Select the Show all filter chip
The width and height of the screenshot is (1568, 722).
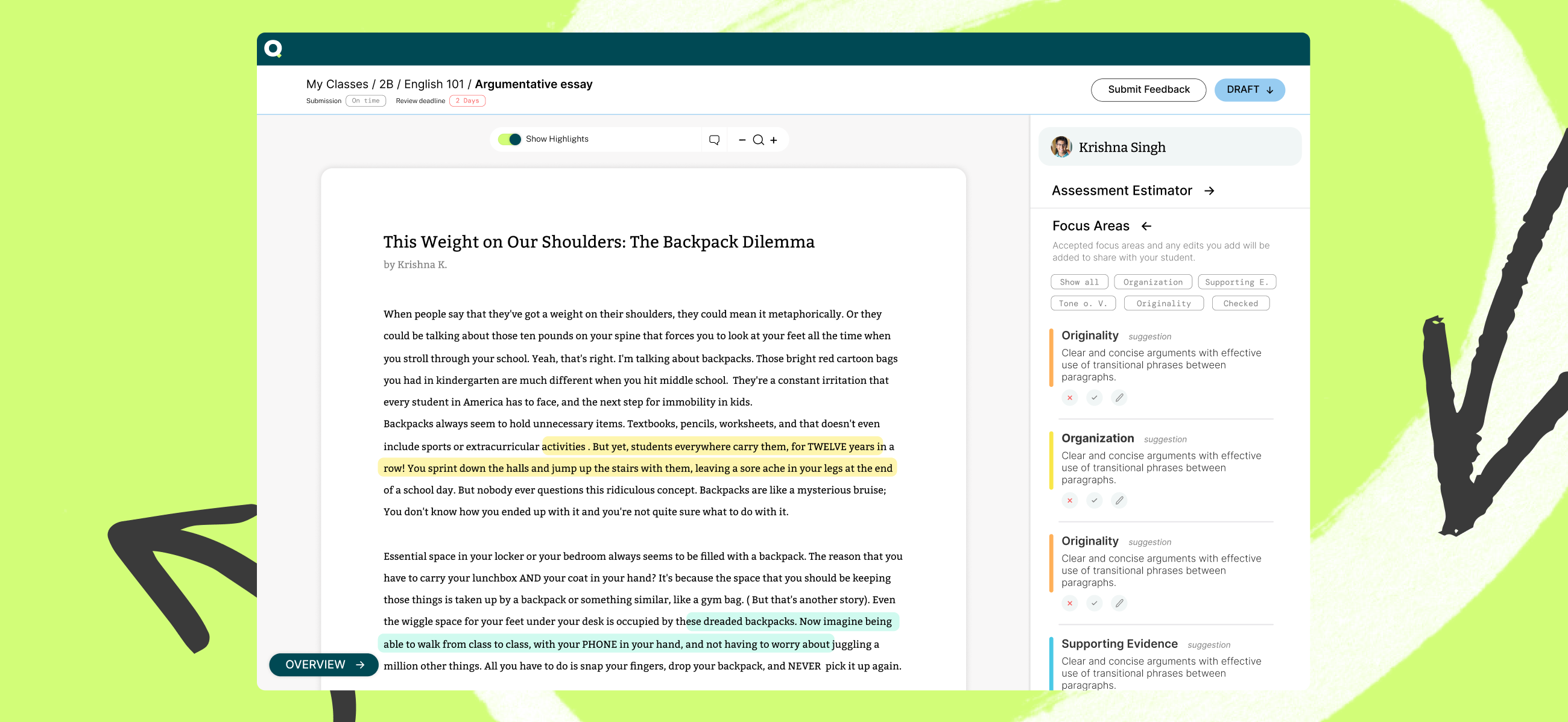click(1079, 282)
